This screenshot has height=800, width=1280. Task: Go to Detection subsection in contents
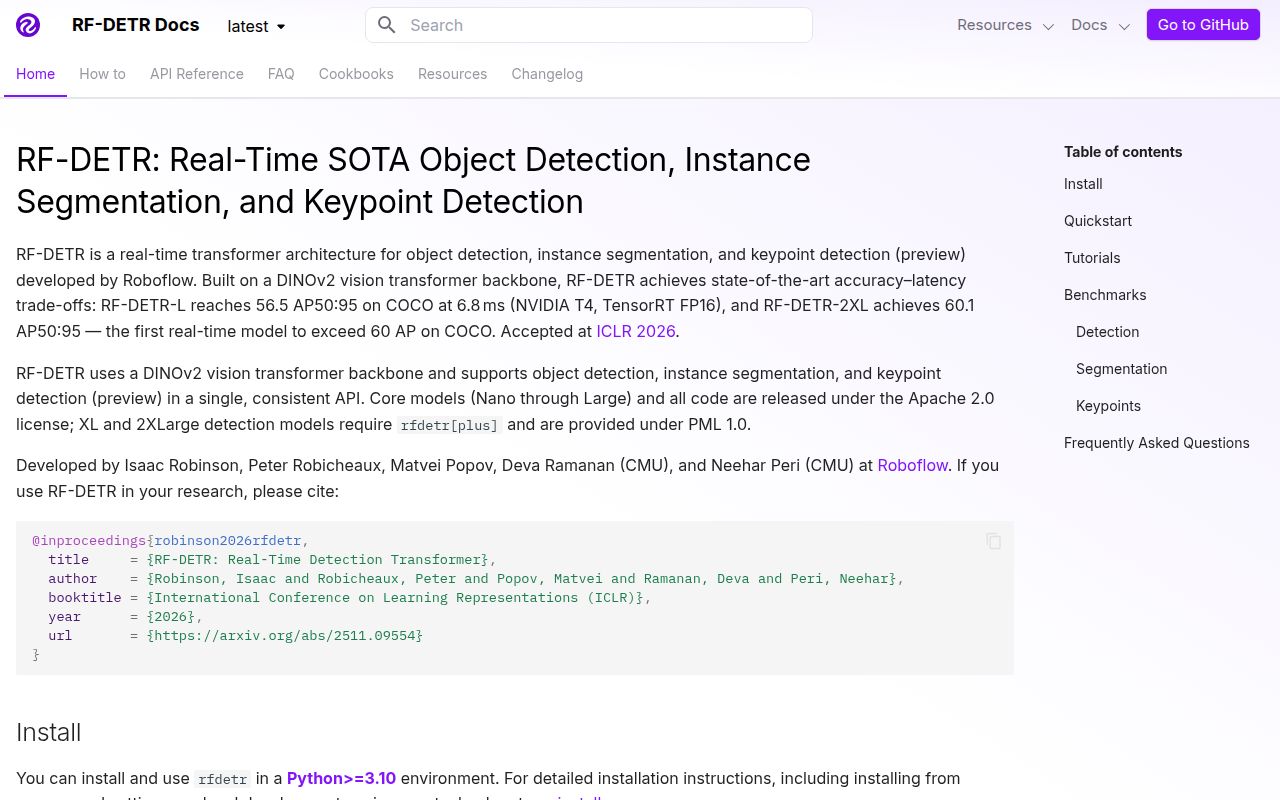1107,332
